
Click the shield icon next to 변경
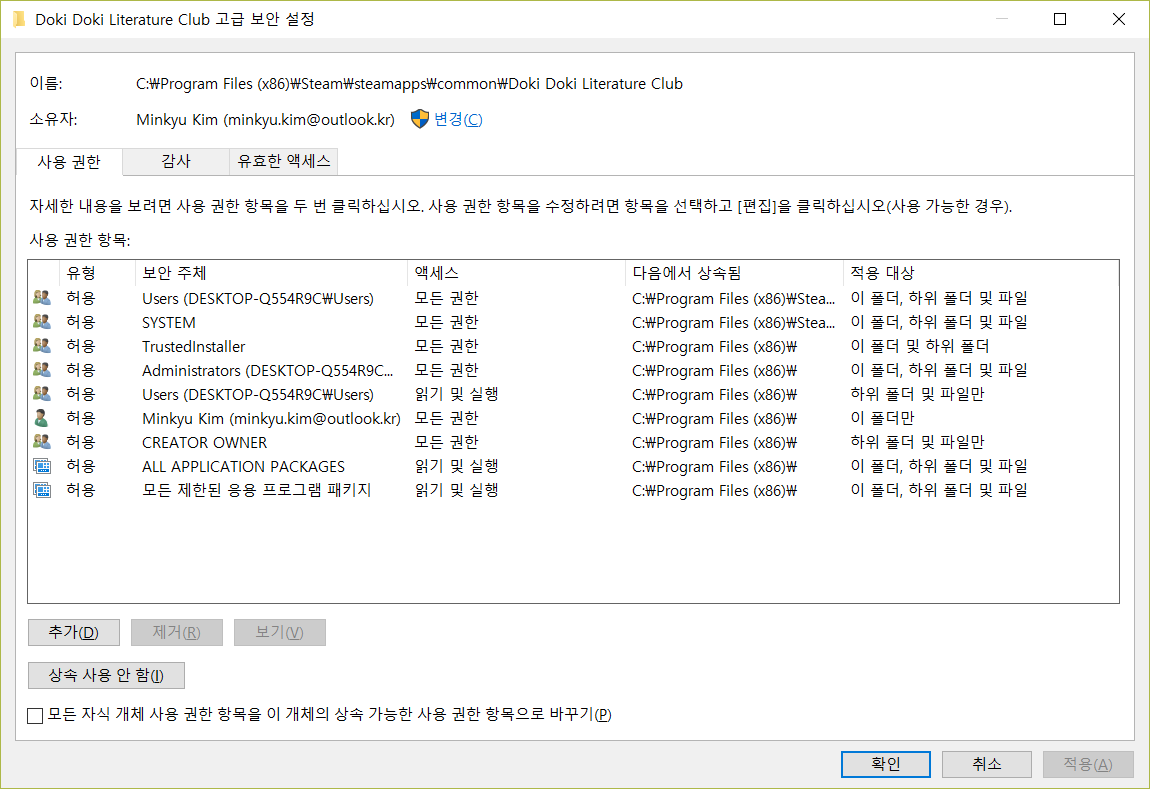click(420, 119)
